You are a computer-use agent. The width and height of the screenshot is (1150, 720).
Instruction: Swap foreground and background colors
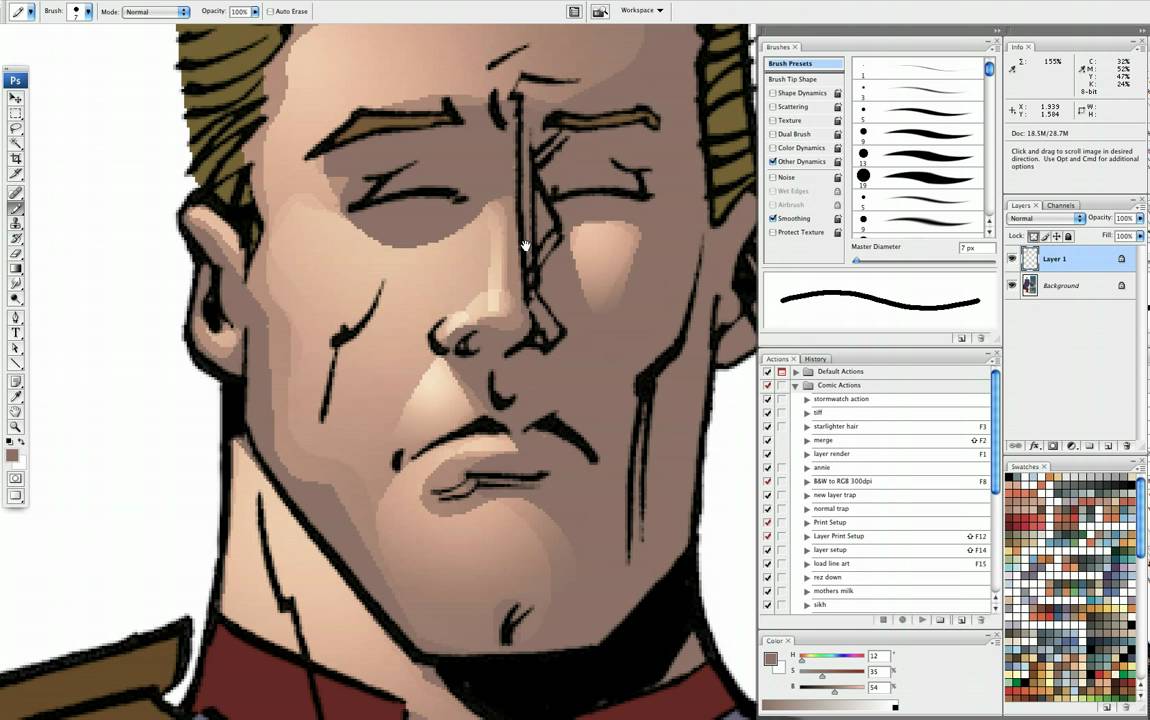click(21, 442)
